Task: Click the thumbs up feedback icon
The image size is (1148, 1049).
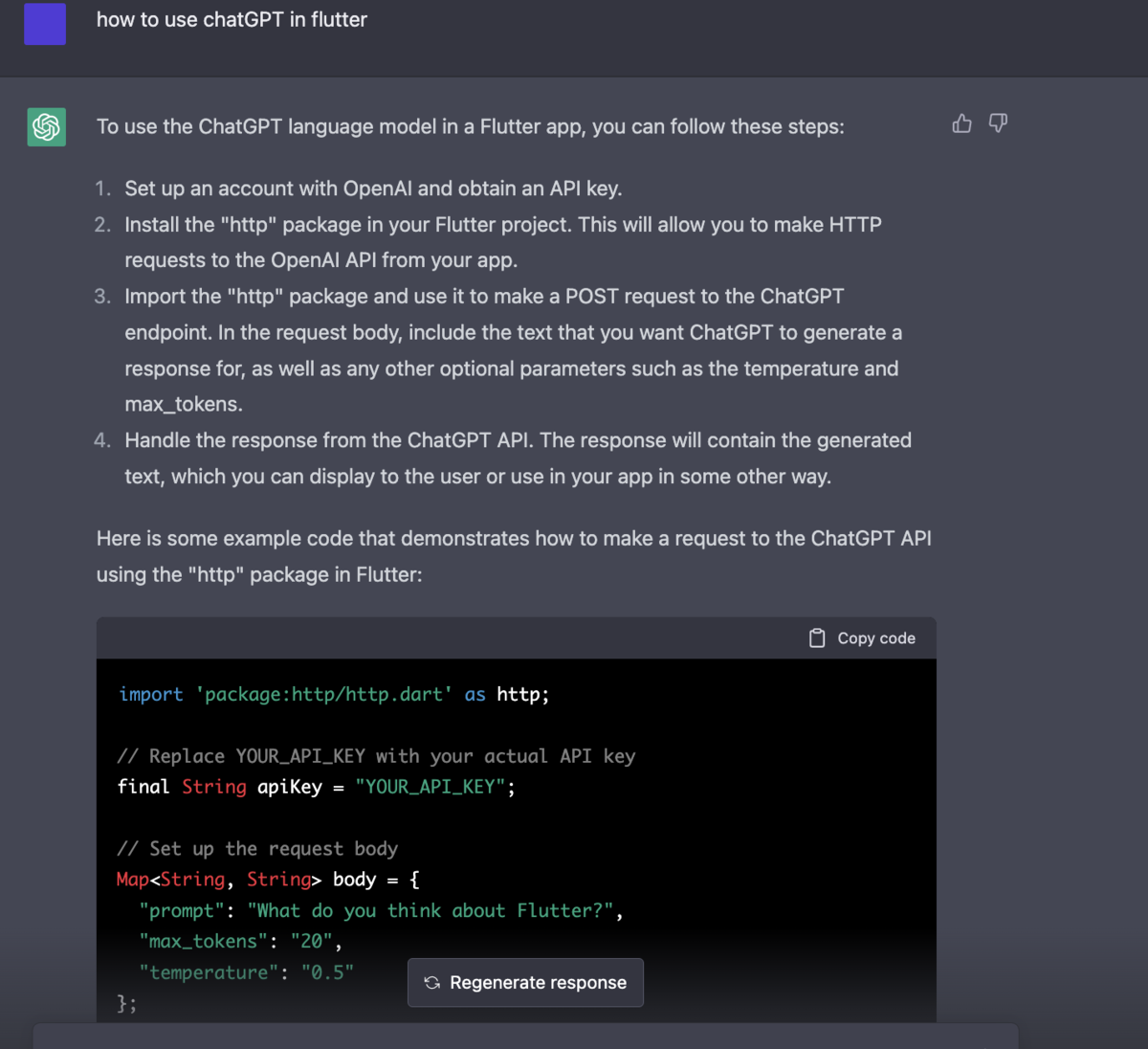Action: [x=961, y=123]
